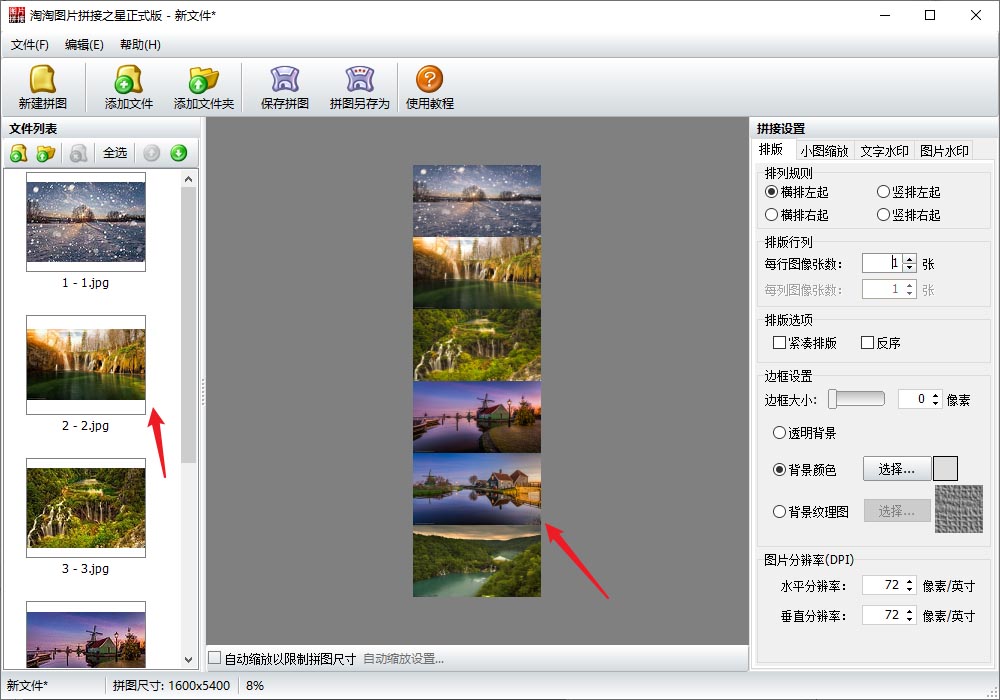The height and width of the screenshot is (700, 1000).
Task: Increase 边框大小 pixel value with up arrow
Action: click(x=936, y=395)
